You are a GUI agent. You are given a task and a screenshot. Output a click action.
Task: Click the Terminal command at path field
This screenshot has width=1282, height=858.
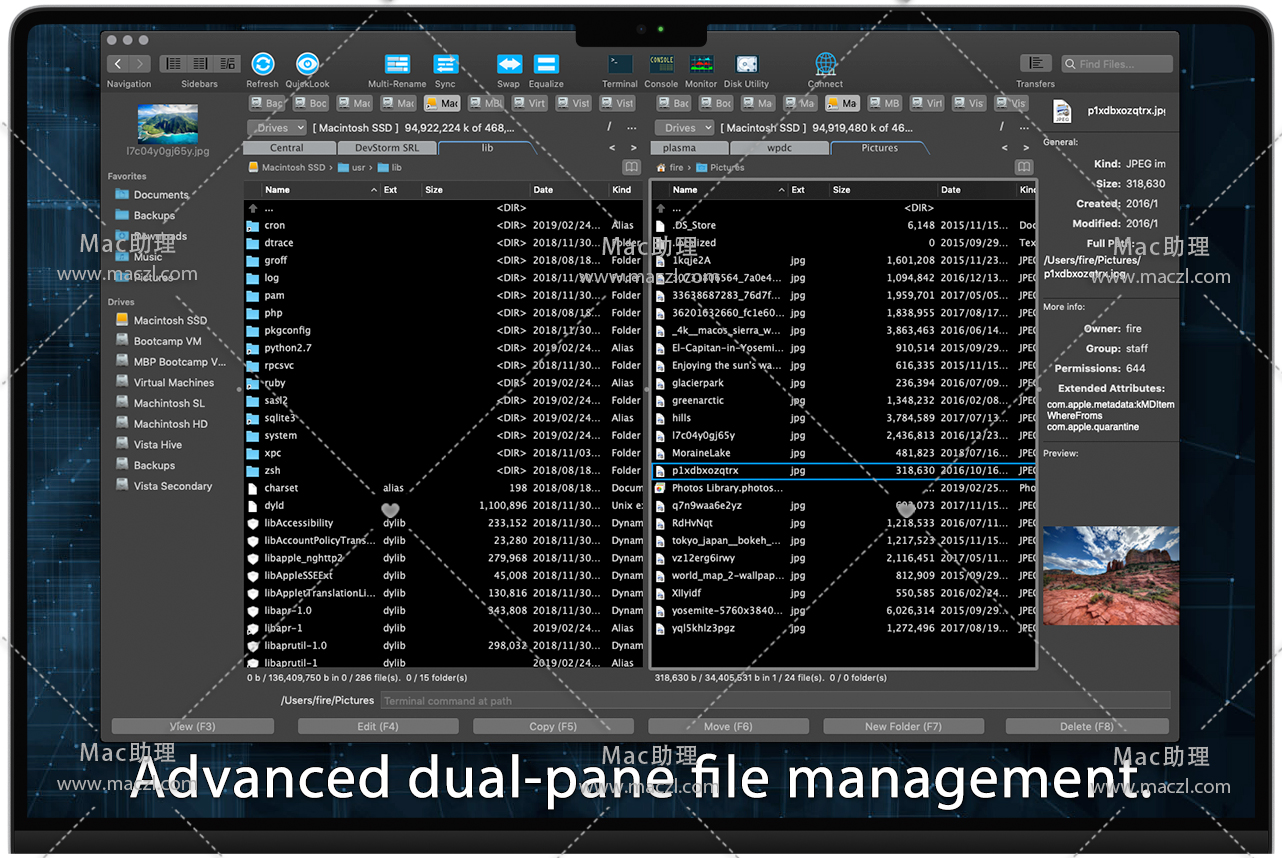coord(774,701)
